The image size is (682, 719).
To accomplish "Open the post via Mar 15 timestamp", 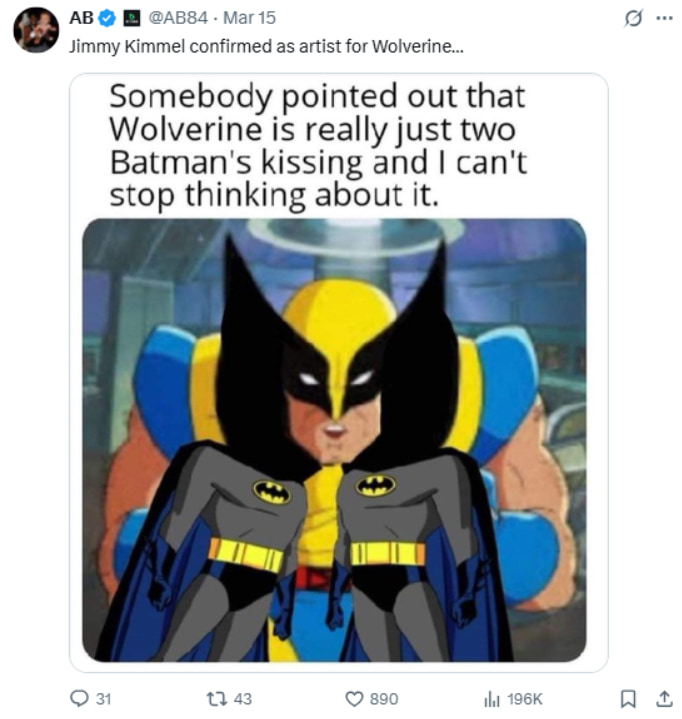I will 252,18.
